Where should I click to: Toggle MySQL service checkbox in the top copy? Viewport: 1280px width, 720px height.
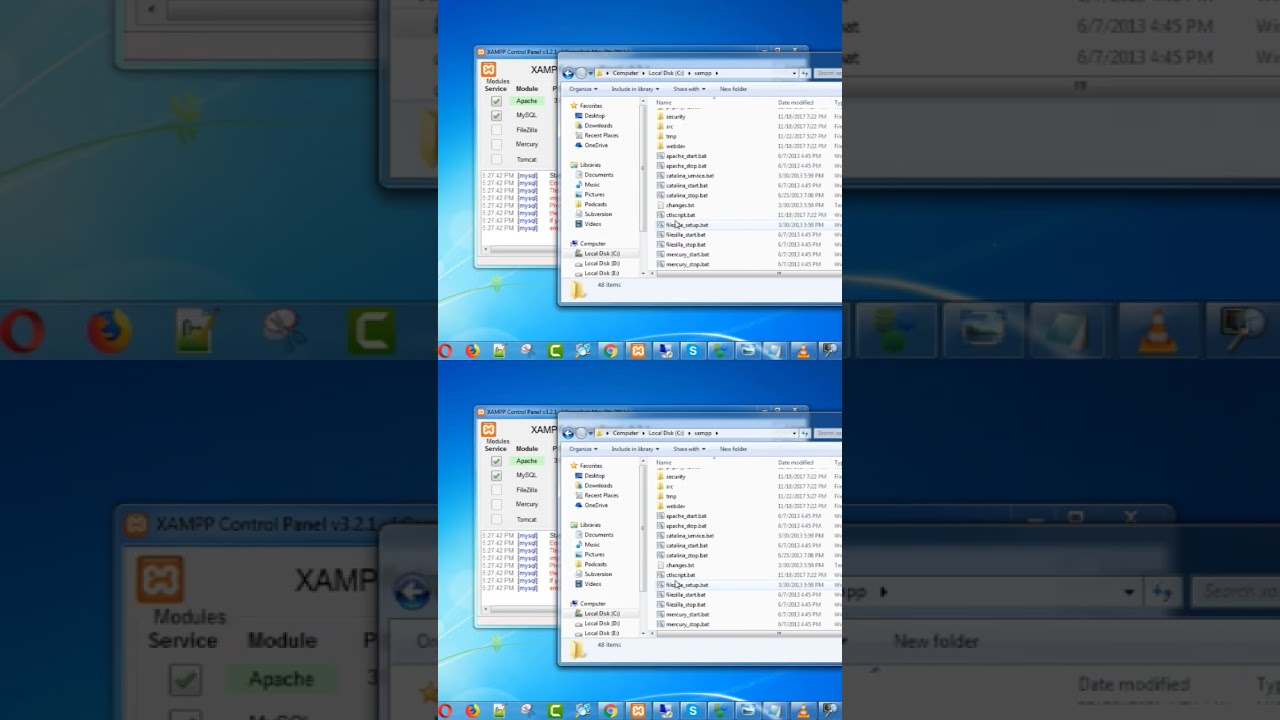point(496,115)
